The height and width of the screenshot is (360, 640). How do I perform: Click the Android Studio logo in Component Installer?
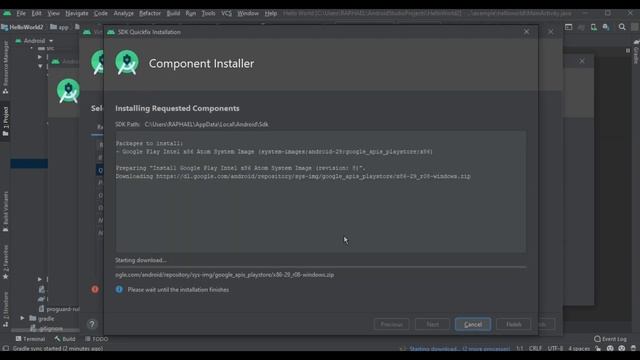[x=127, y=63]
